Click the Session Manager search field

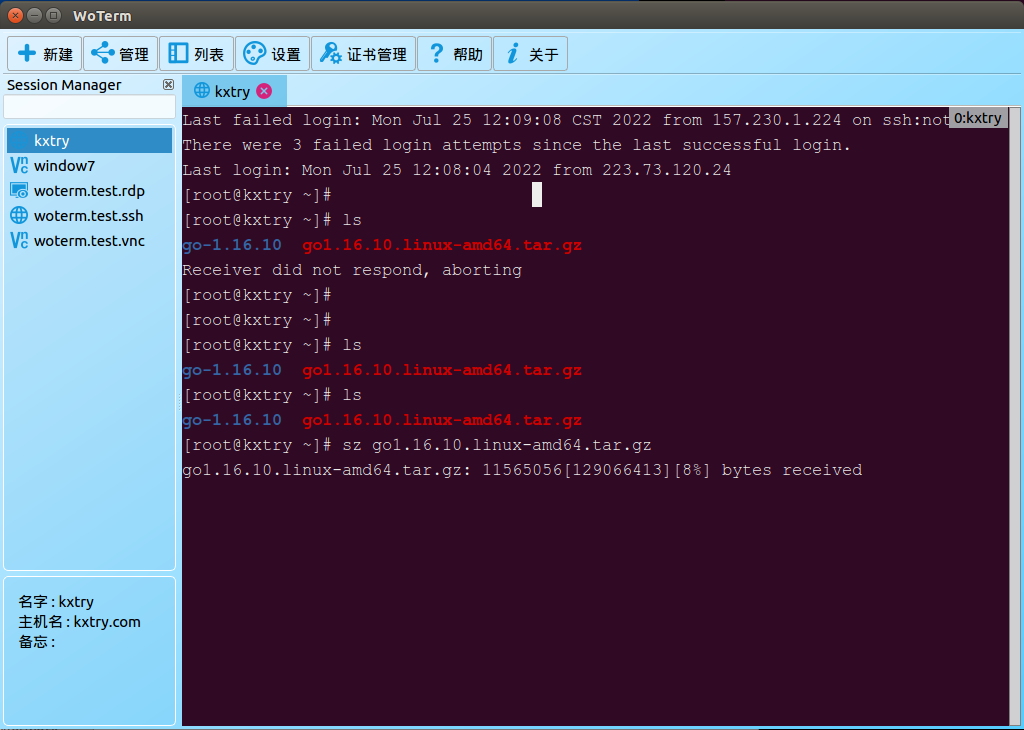(89, 107)
